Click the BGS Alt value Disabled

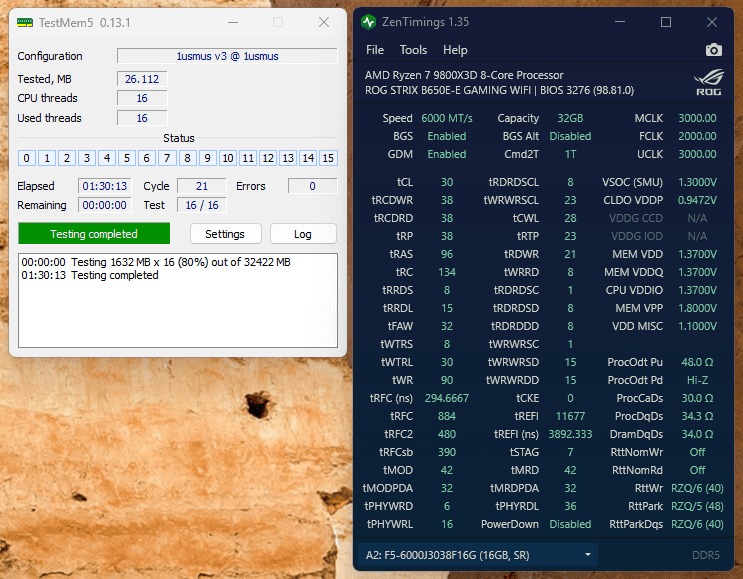click(x=570, y=136)
